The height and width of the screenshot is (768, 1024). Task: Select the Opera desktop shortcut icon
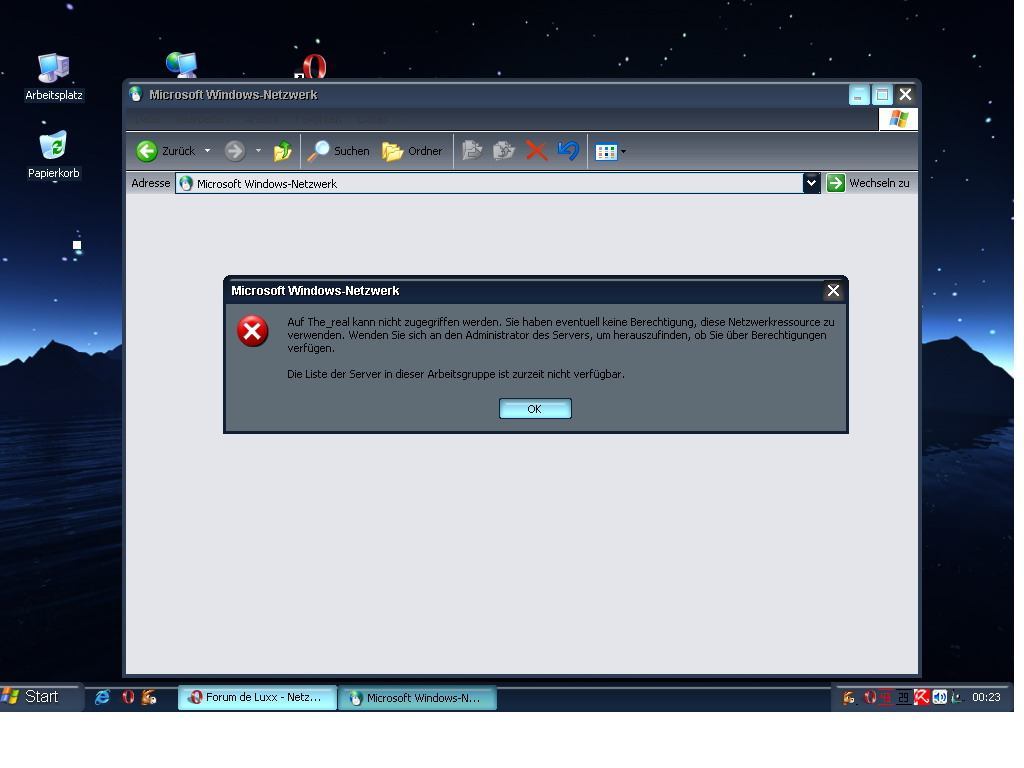pos(311,67)
